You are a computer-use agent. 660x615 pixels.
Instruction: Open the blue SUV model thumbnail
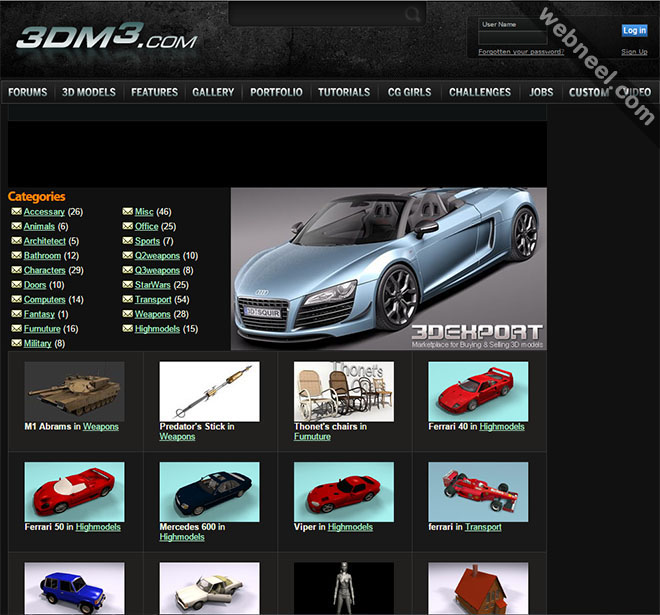[75, 588]
